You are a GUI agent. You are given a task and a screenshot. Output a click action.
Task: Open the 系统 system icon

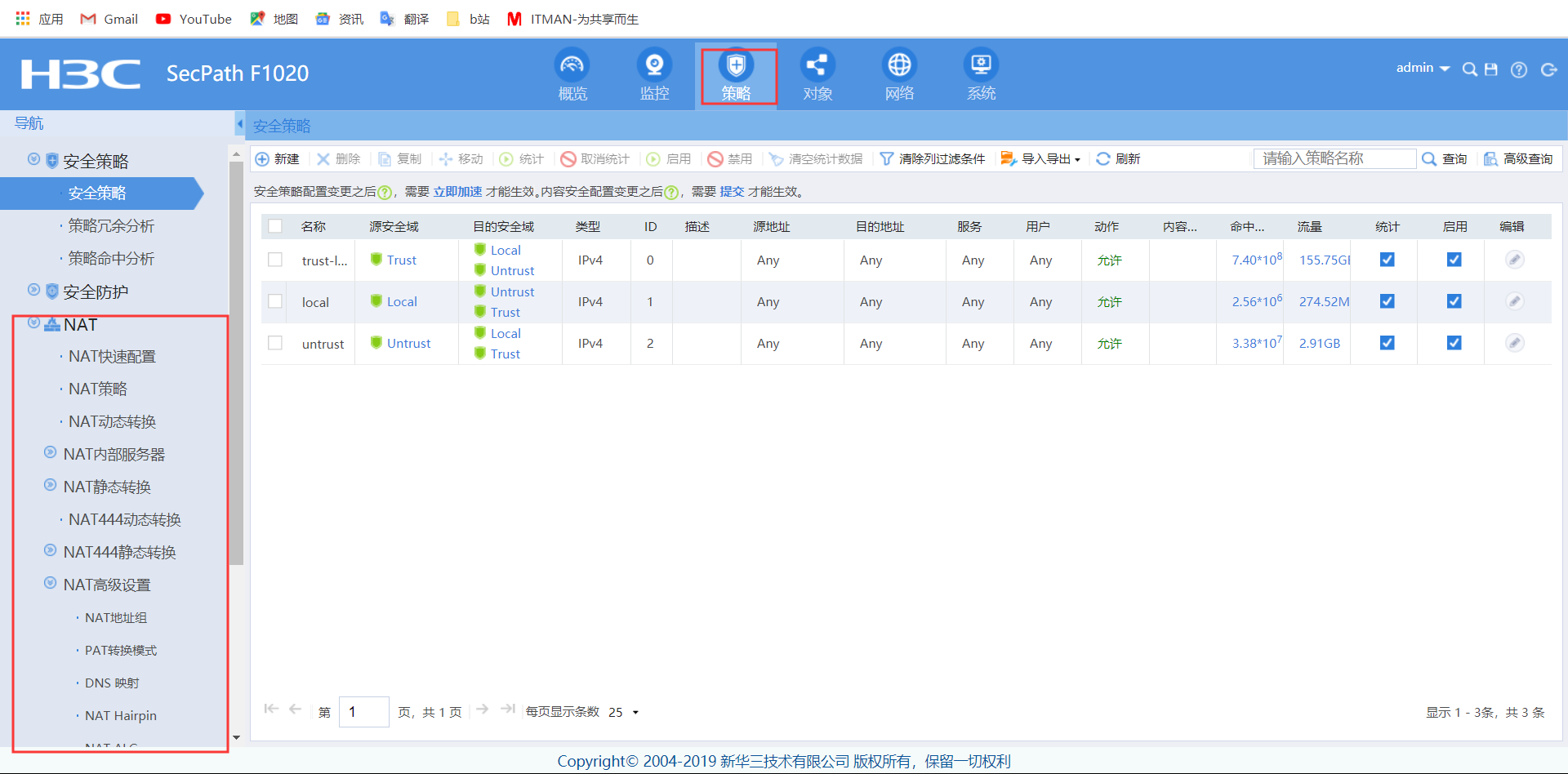click(981, 66)
